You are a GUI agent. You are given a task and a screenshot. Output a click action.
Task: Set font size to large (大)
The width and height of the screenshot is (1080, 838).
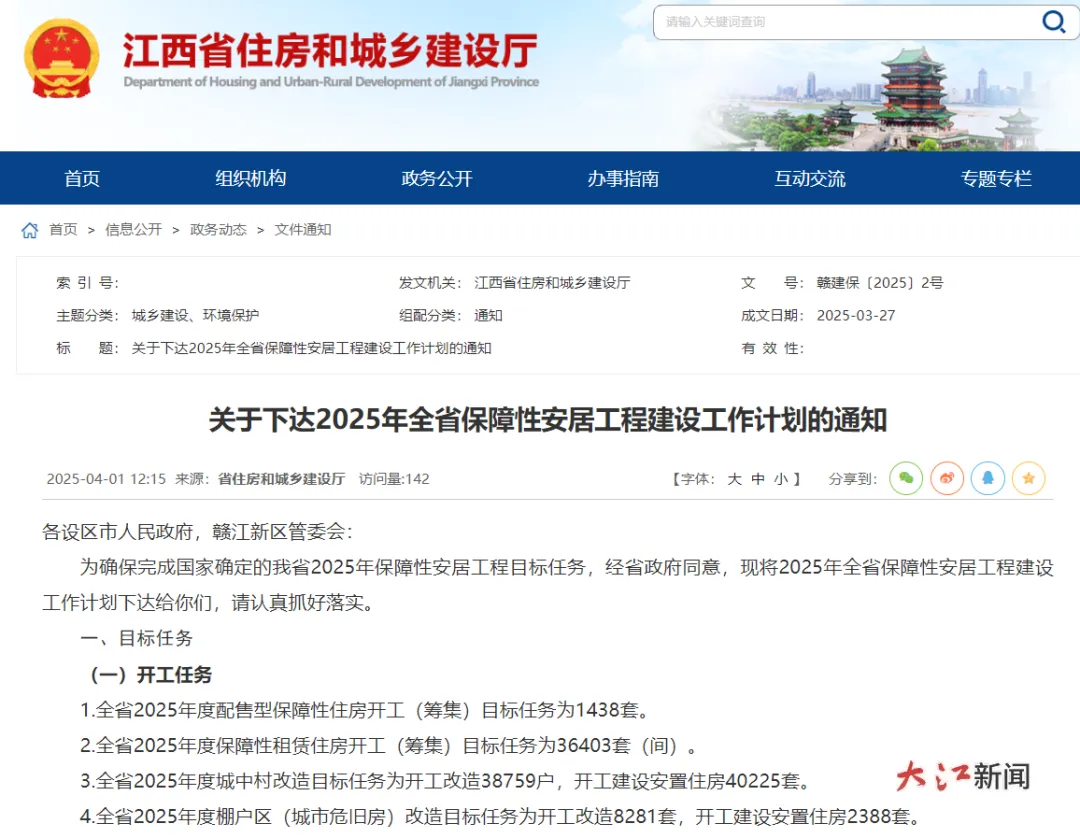tap(734, 479)
